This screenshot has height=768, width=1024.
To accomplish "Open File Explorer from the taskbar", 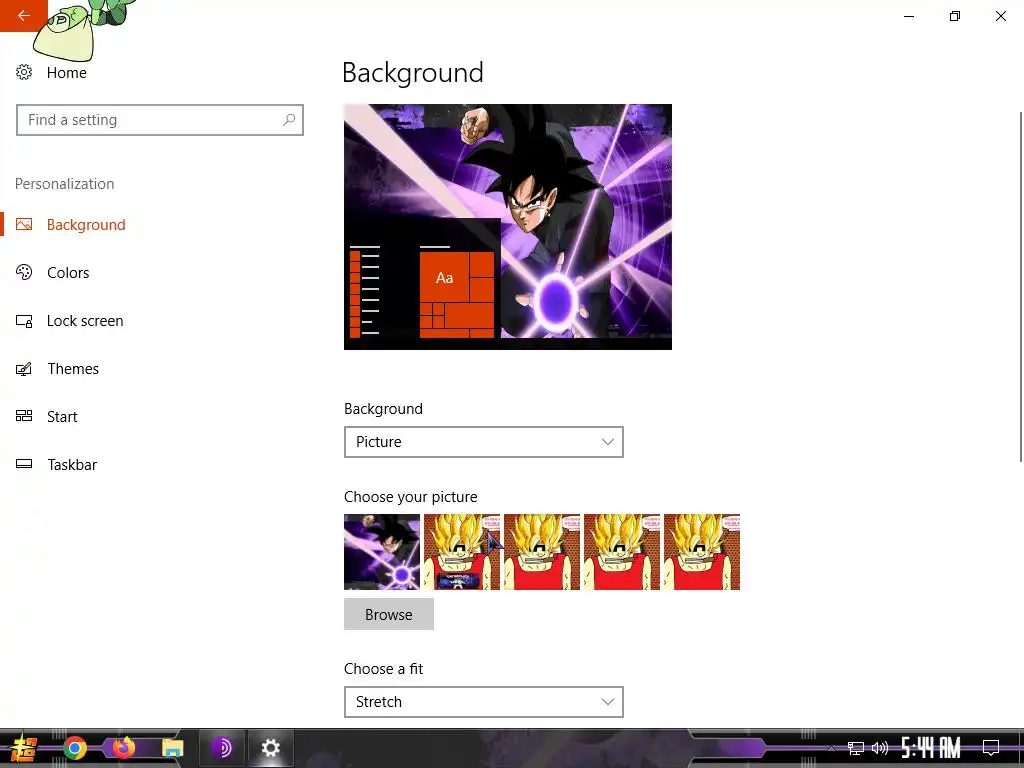I will click(x=173, y=748).
